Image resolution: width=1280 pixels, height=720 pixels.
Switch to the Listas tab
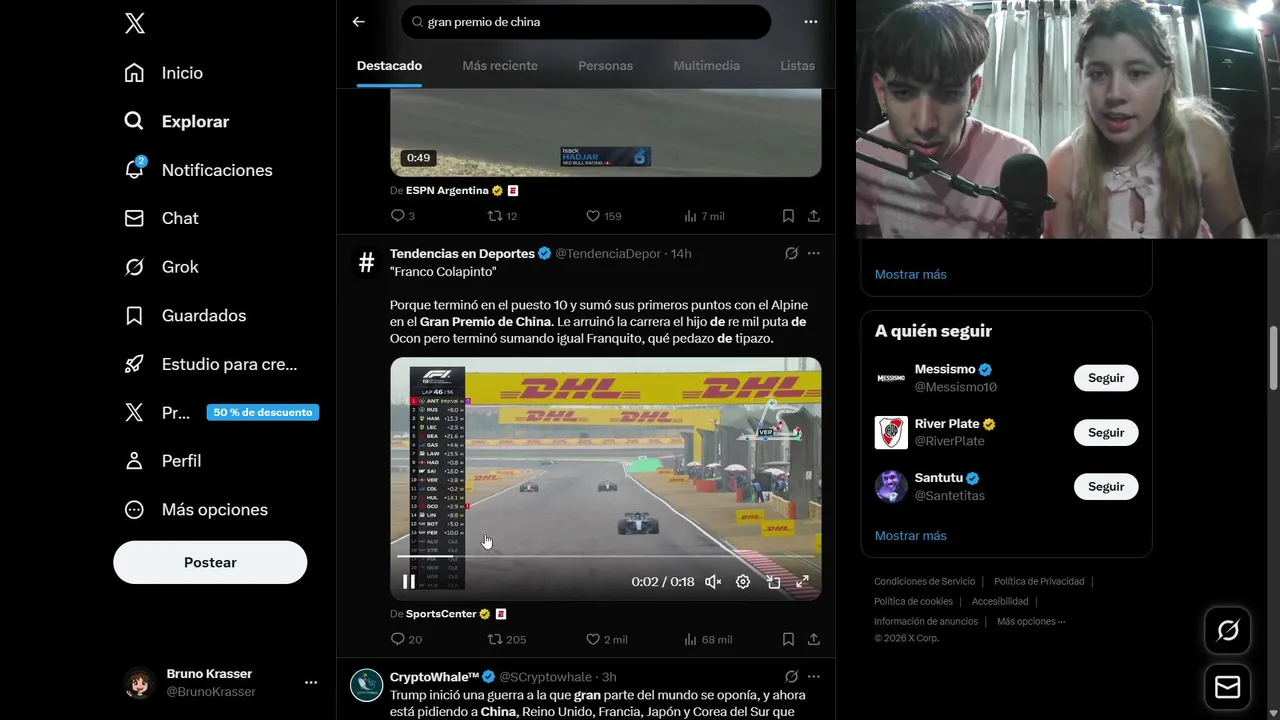pyautogui.click(x=797, y=66)
